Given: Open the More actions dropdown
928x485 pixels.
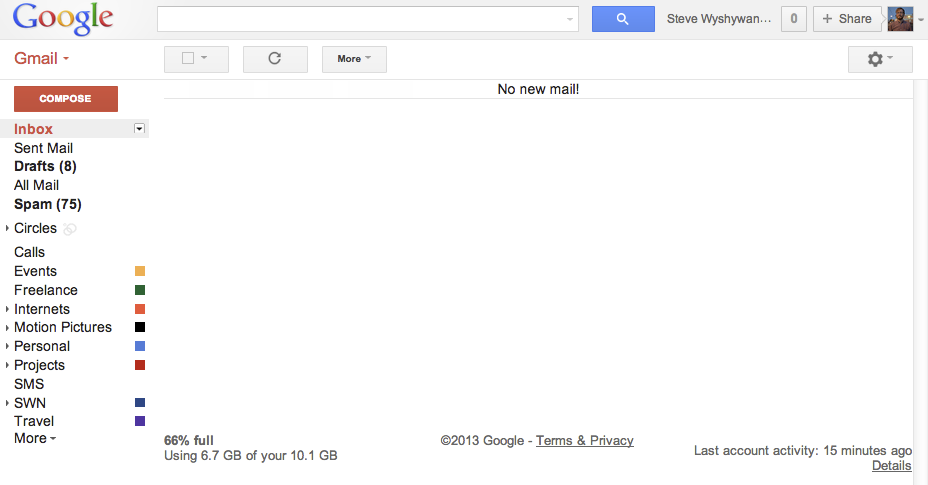Looking at the screenshot, I should [x=354, y=59].
